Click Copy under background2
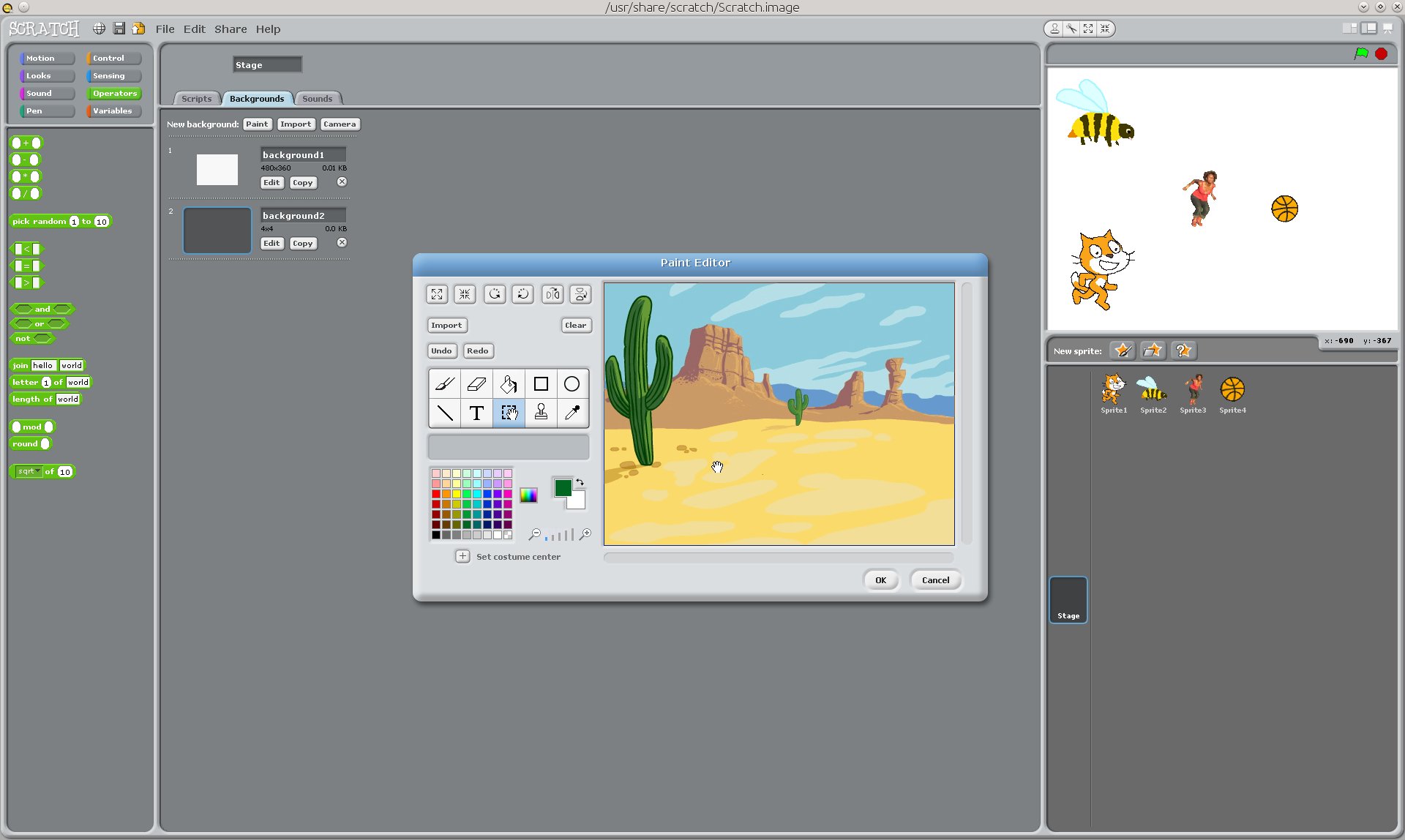1405x840 pixels. [x=302, y=244]
